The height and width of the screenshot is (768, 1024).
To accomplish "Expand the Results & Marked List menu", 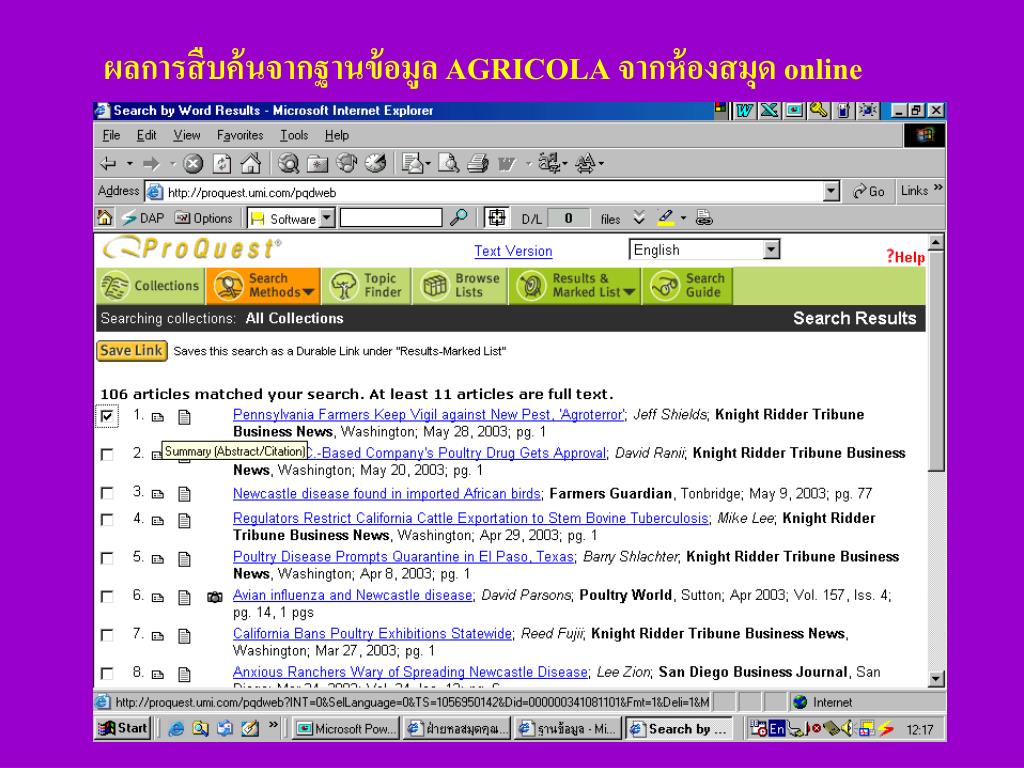I will pyautogui.click(x=576, y=286).
